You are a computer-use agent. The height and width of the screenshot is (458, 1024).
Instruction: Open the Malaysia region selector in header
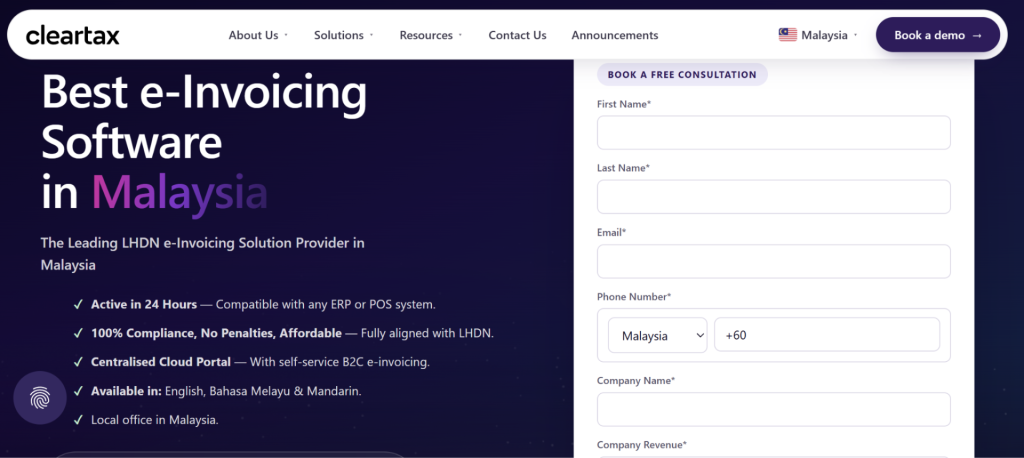pos(818,35)
